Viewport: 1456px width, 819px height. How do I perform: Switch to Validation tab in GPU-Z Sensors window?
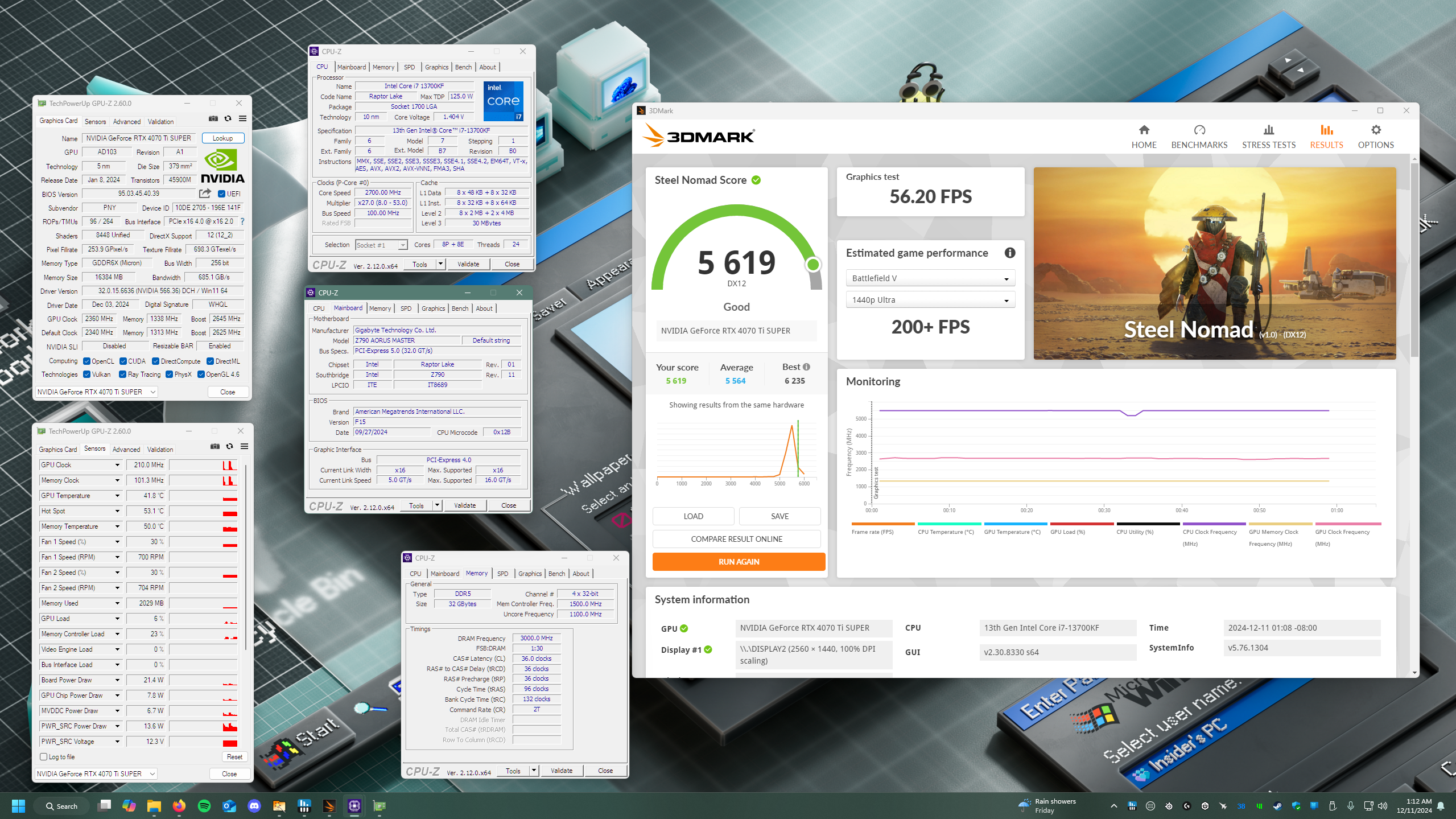tap(160, 449)
